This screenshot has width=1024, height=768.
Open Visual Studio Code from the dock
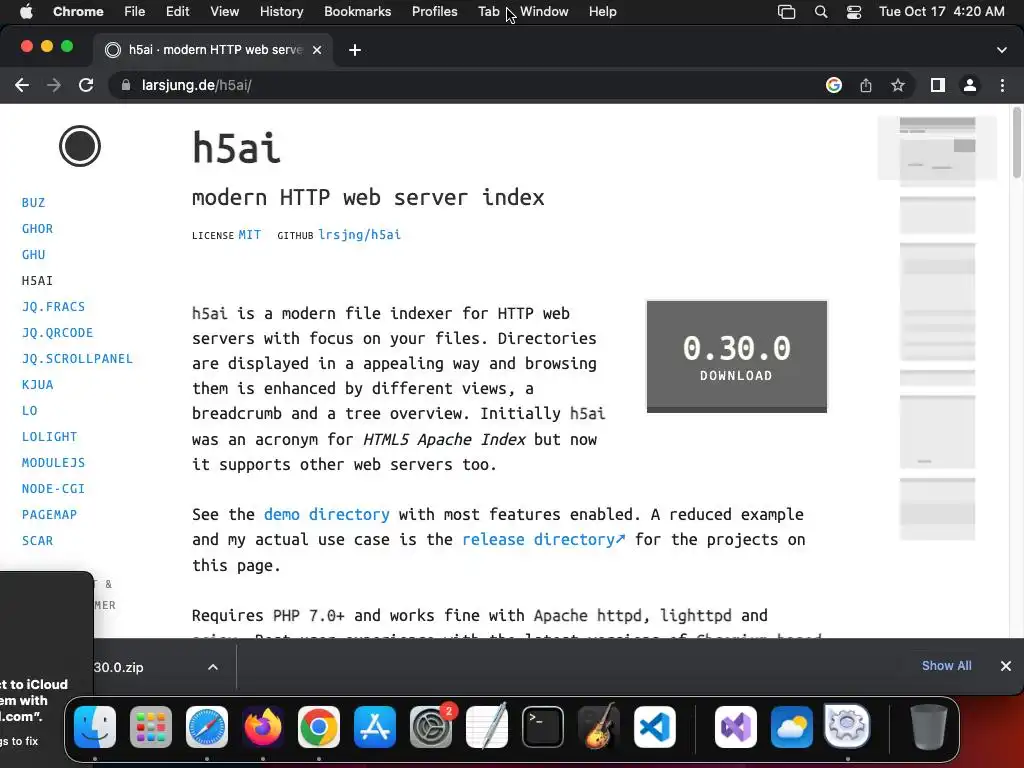(x=655, y=727)
